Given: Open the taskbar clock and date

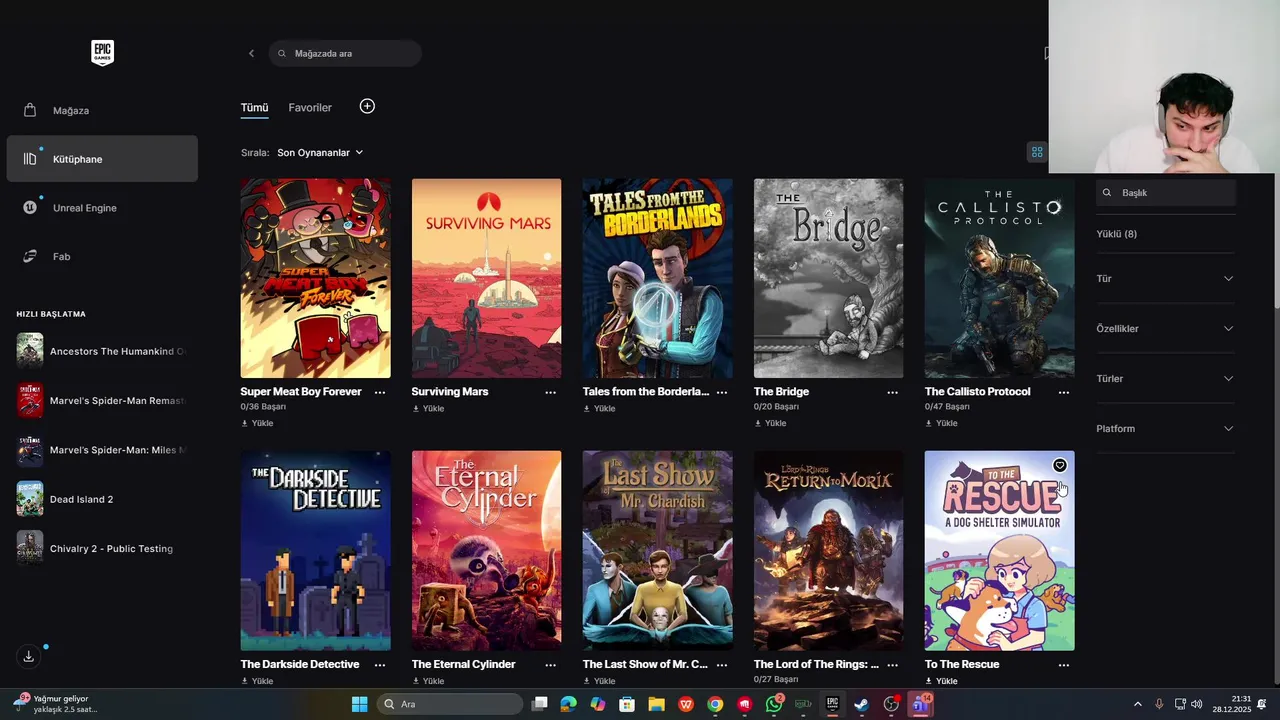Looking at the screenshot, I should (x=1232, y=704).
